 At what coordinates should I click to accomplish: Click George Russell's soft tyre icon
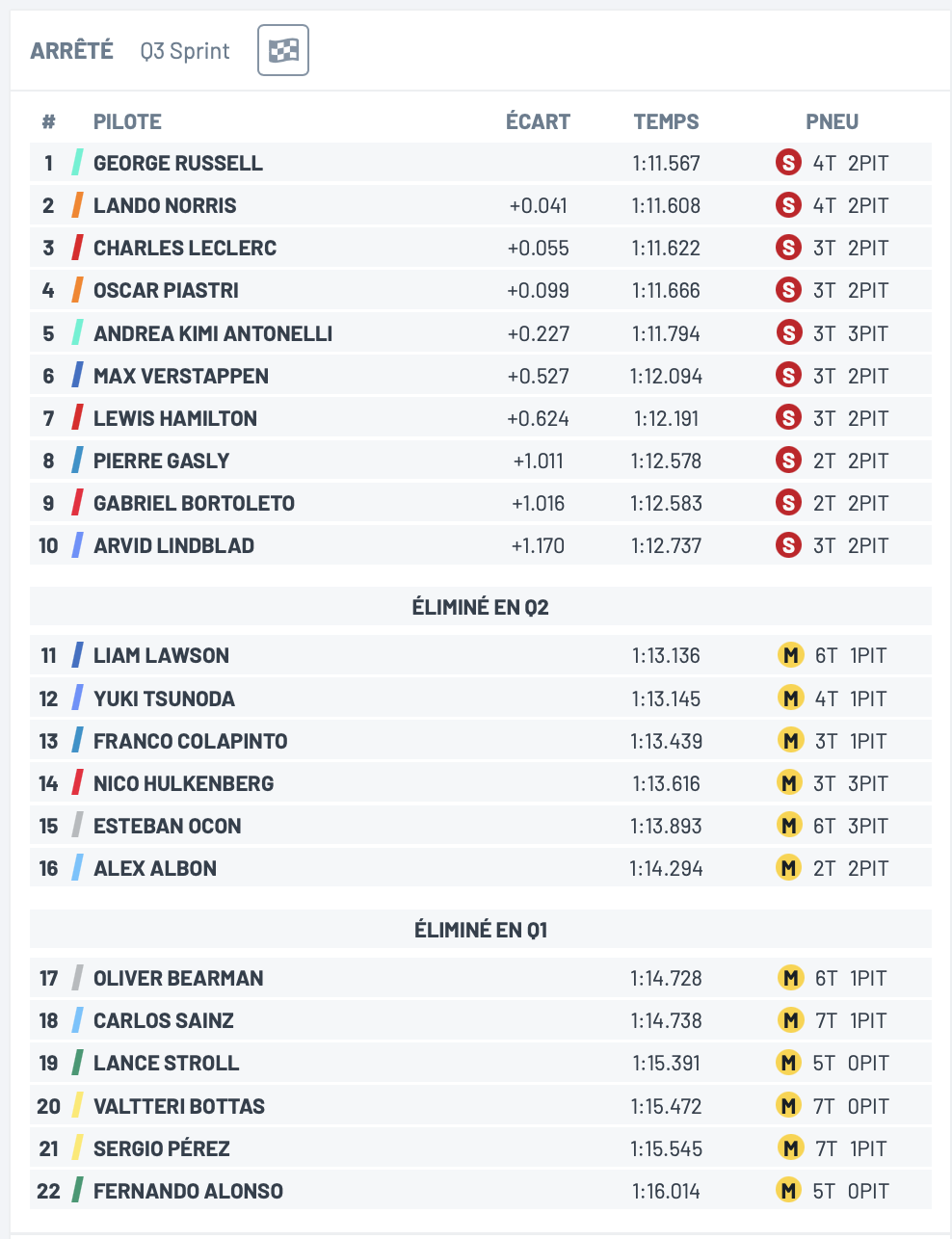click(x=788, y=163)
